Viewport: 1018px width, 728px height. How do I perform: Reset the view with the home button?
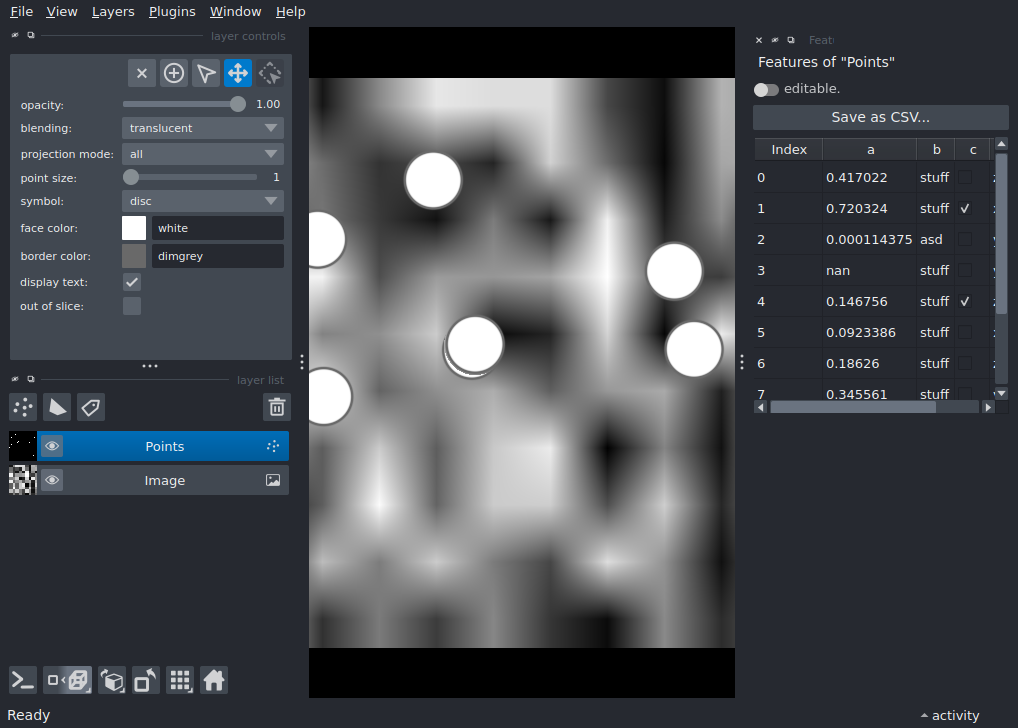coord(214,680)
